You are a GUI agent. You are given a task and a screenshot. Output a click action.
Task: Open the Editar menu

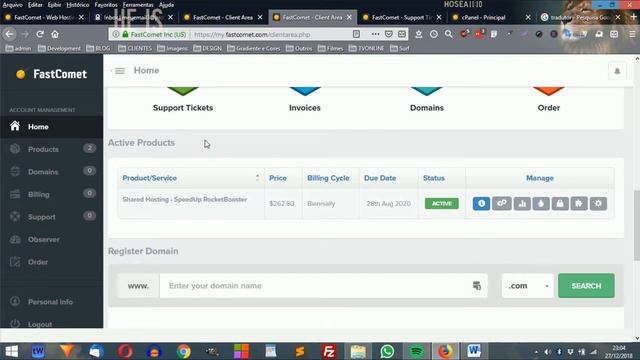(35, 5)
